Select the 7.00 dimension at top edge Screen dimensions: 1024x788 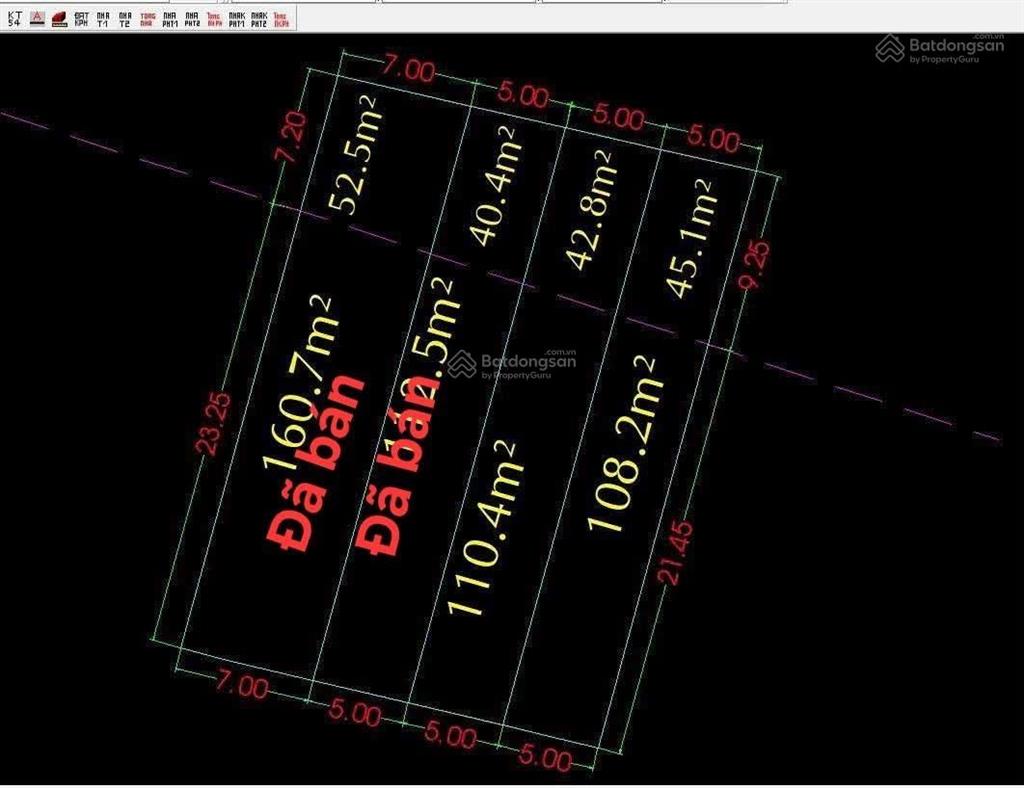409,68
